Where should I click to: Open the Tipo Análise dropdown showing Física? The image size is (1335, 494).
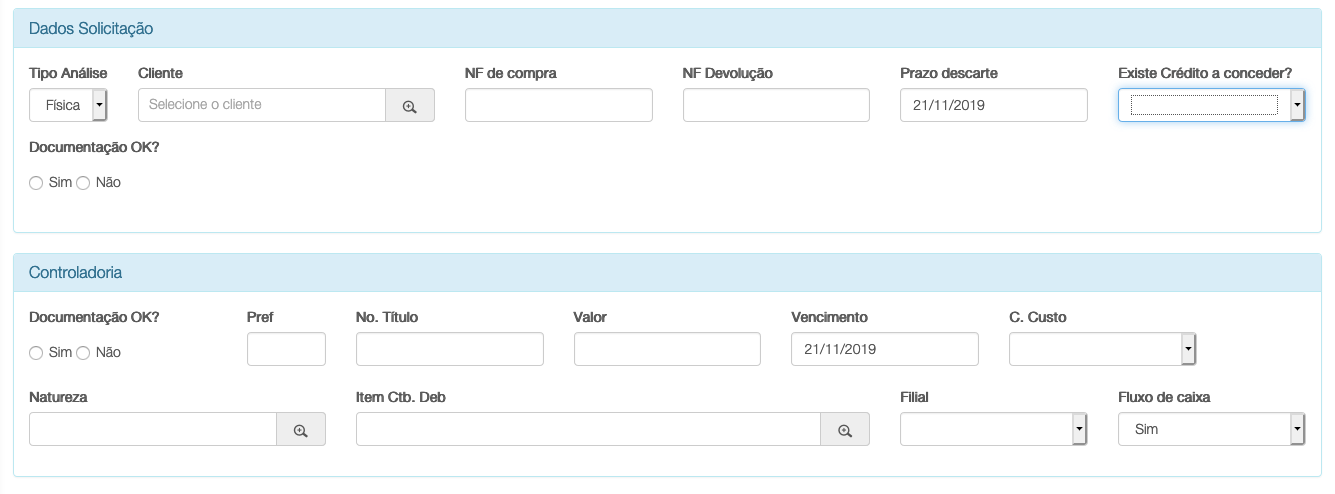coord(69,105)
